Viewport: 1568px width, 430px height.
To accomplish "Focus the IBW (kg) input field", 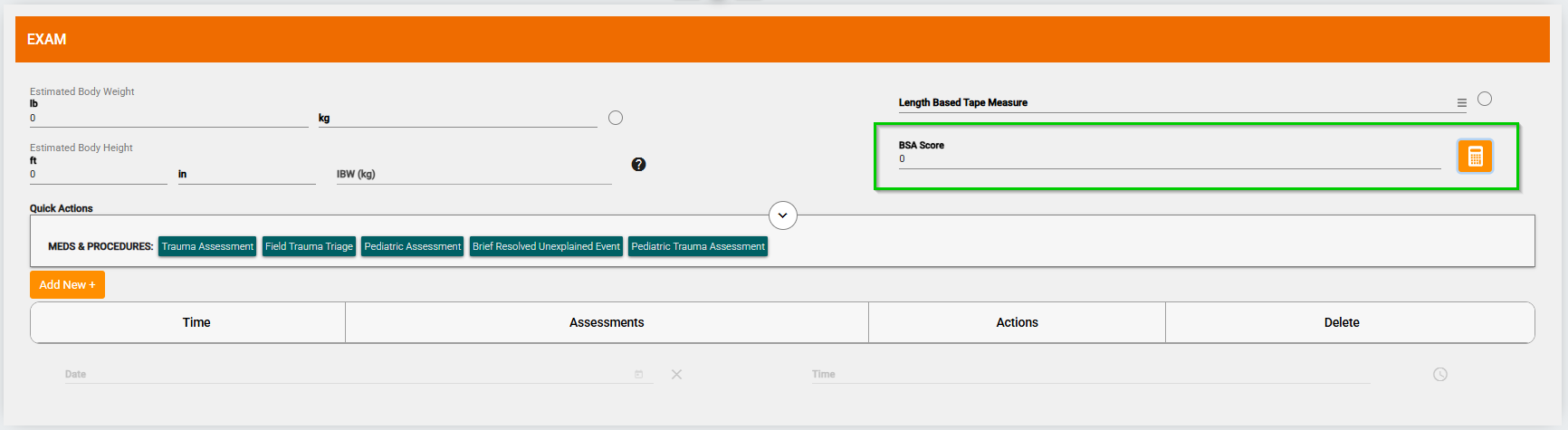I will tap(473, 175).
